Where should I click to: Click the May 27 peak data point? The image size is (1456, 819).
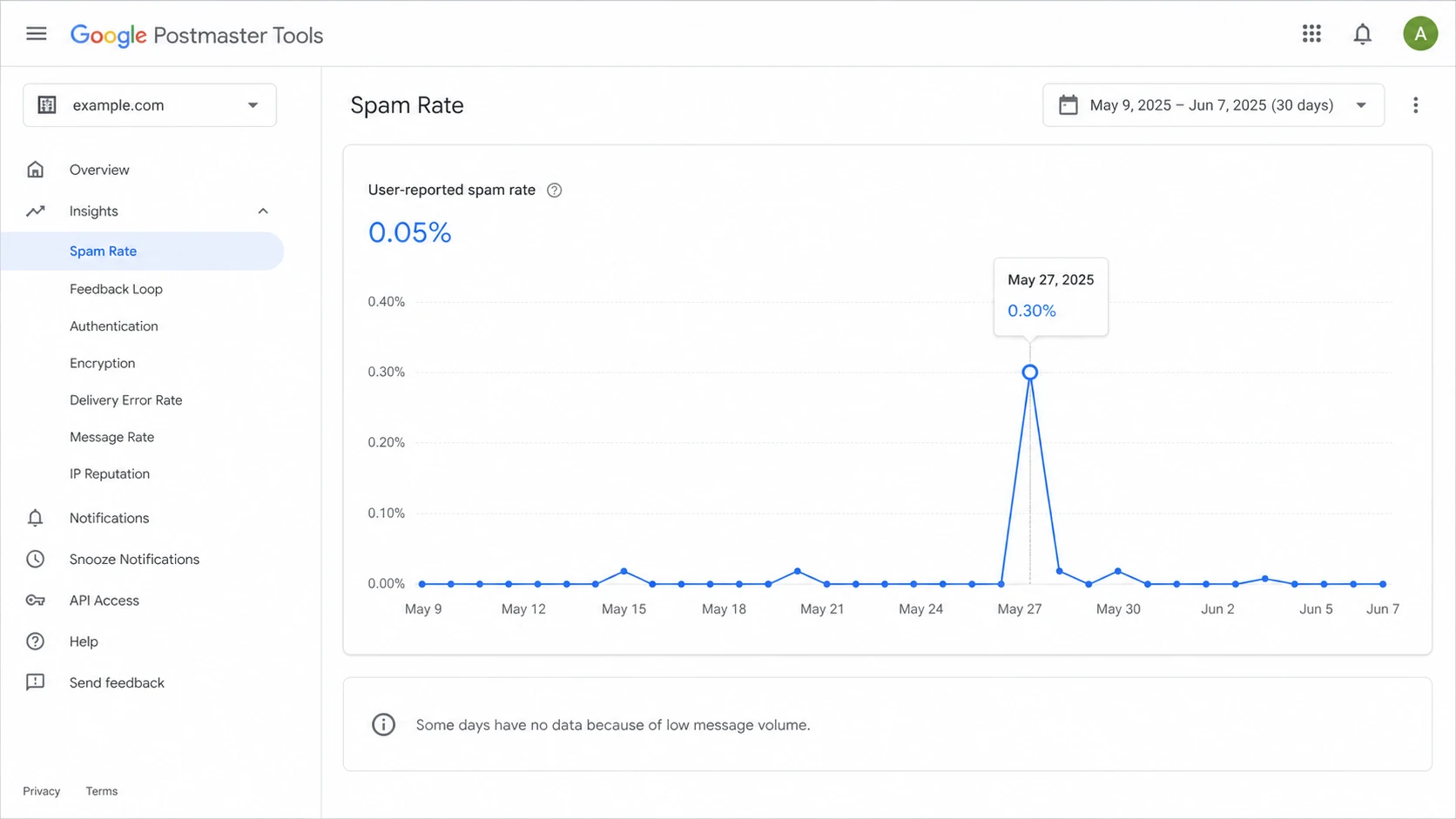(1029, 373)
